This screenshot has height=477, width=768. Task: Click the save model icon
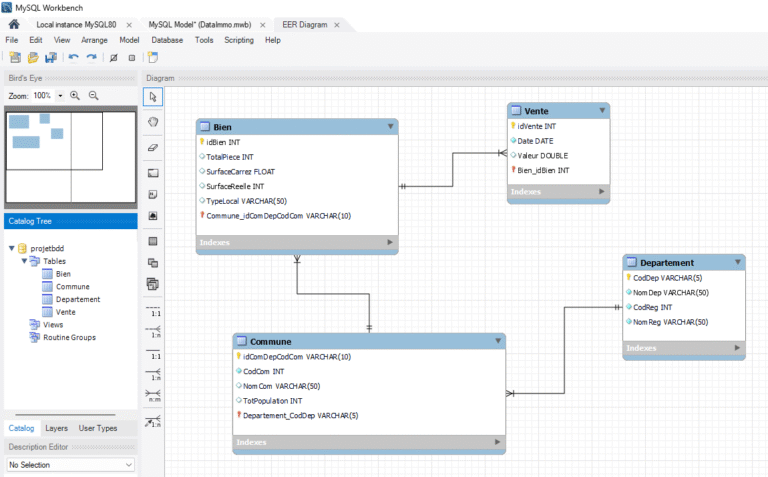pyautogui.click(x=48, y=57)
